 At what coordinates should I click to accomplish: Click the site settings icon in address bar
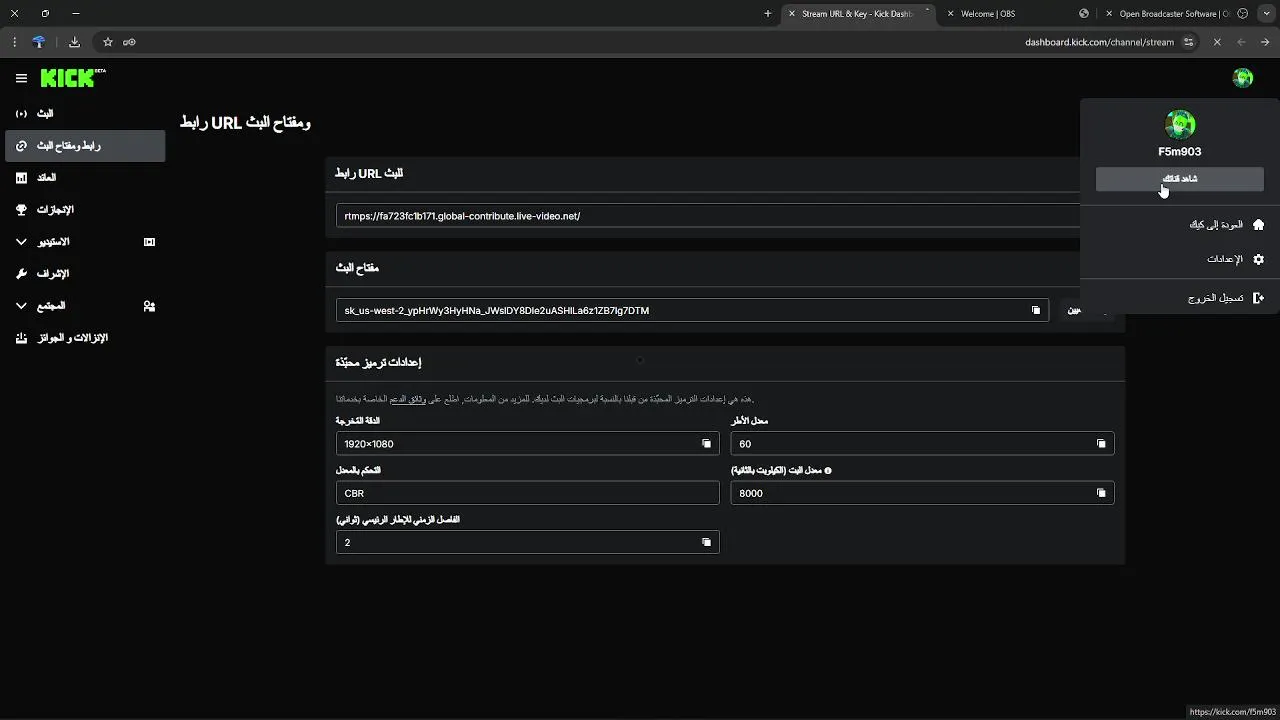tap(1188, 42)
